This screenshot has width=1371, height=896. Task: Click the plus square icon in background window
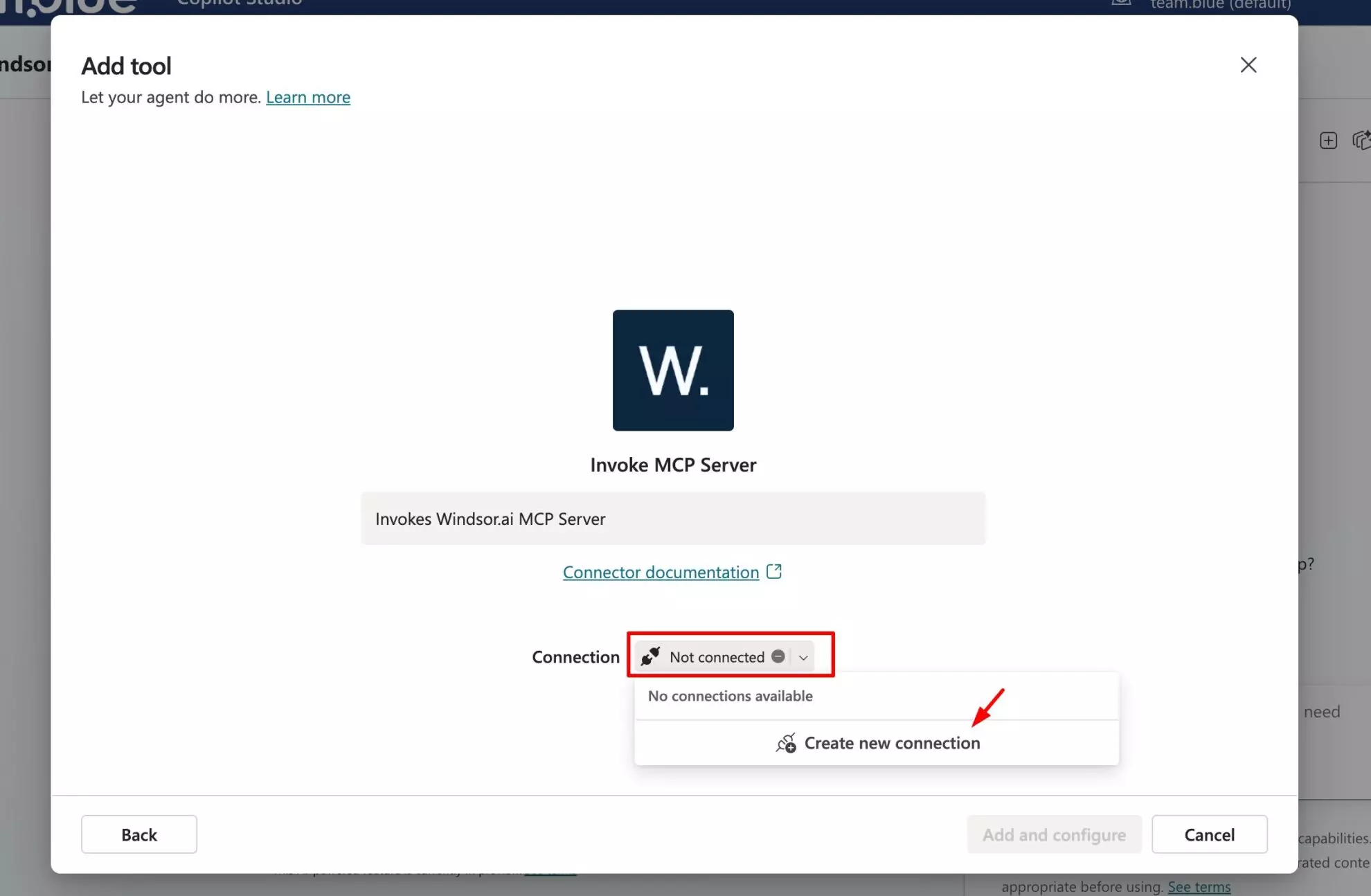(1328, 141)
